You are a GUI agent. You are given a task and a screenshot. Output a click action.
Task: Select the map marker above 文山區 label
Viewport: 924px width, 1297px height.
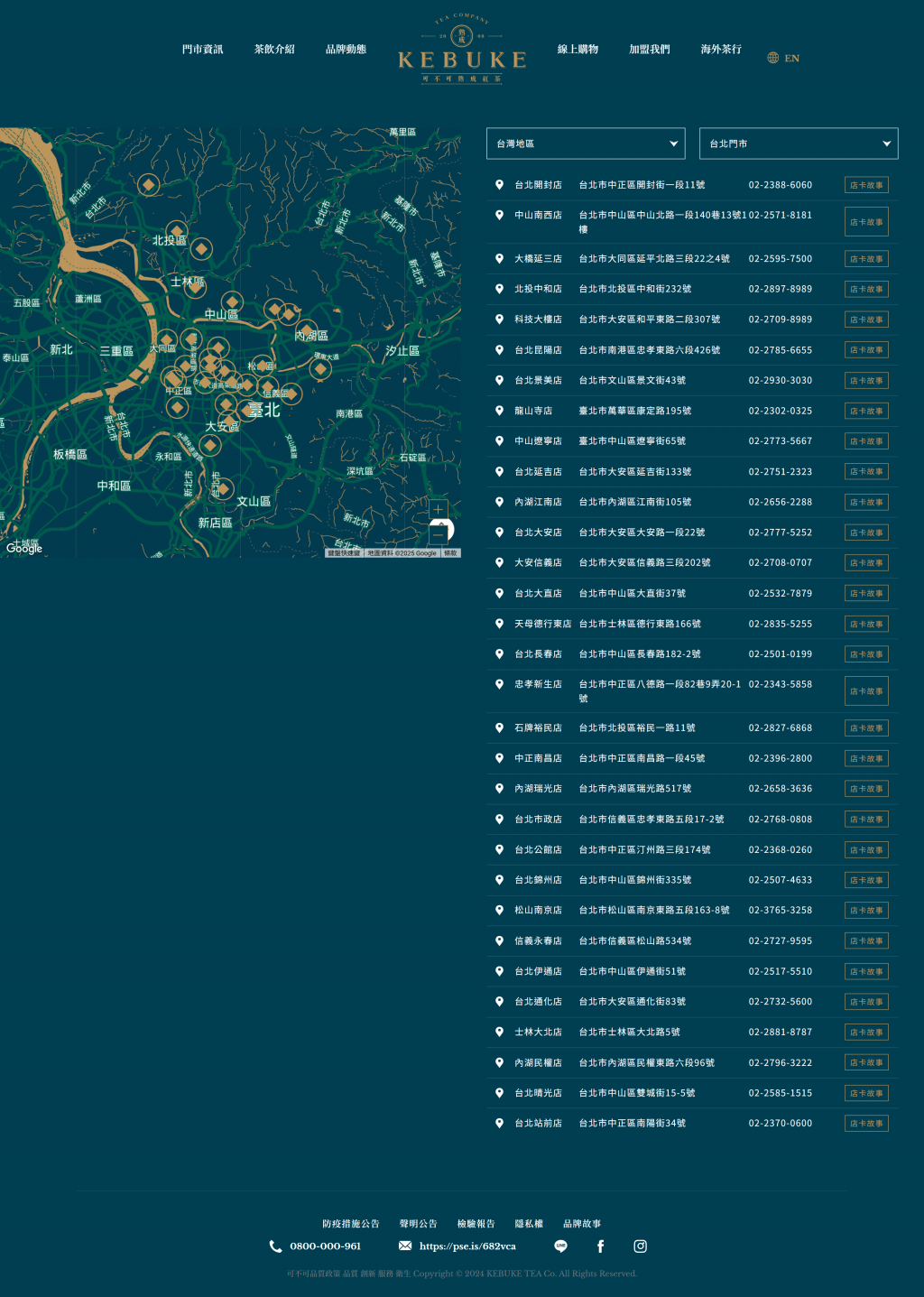224,488
